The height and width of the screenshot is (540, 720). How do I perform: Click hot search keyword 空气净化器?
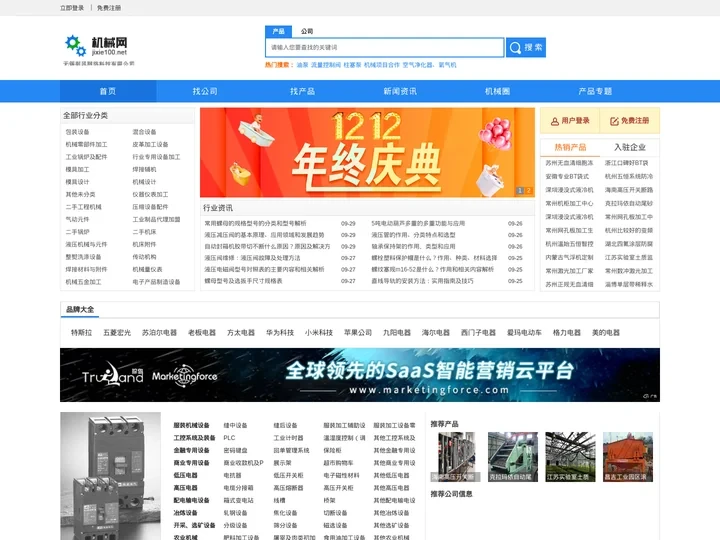pos(417,65)
